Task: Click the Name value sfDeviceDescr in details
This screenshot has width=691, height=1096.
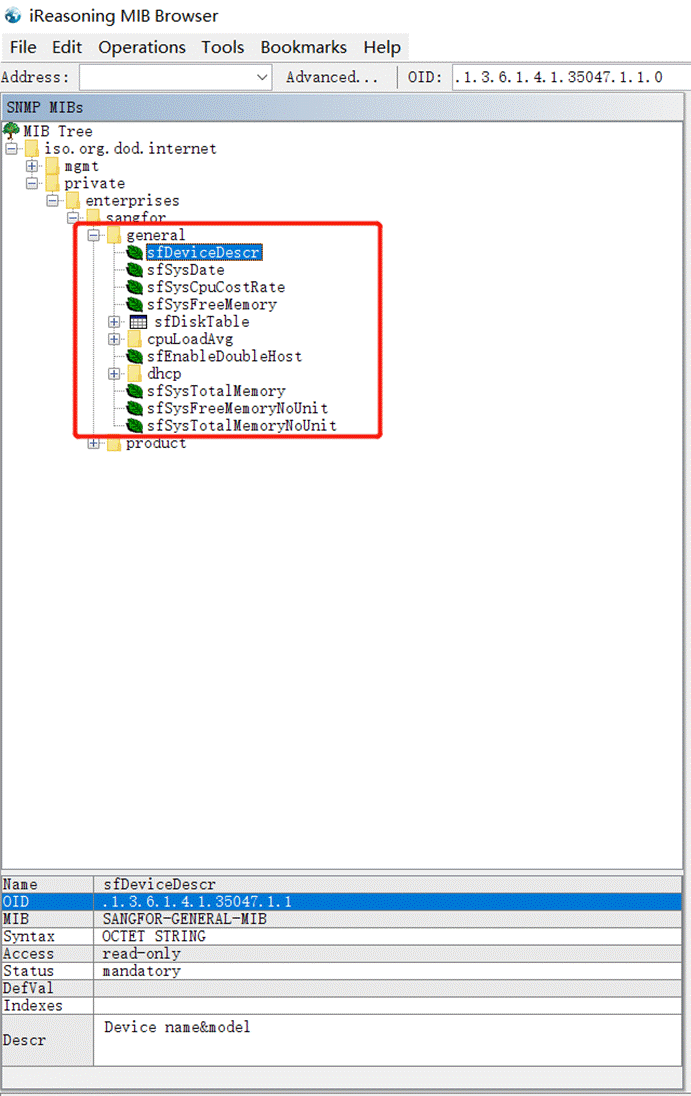Action: pos(159,884)
